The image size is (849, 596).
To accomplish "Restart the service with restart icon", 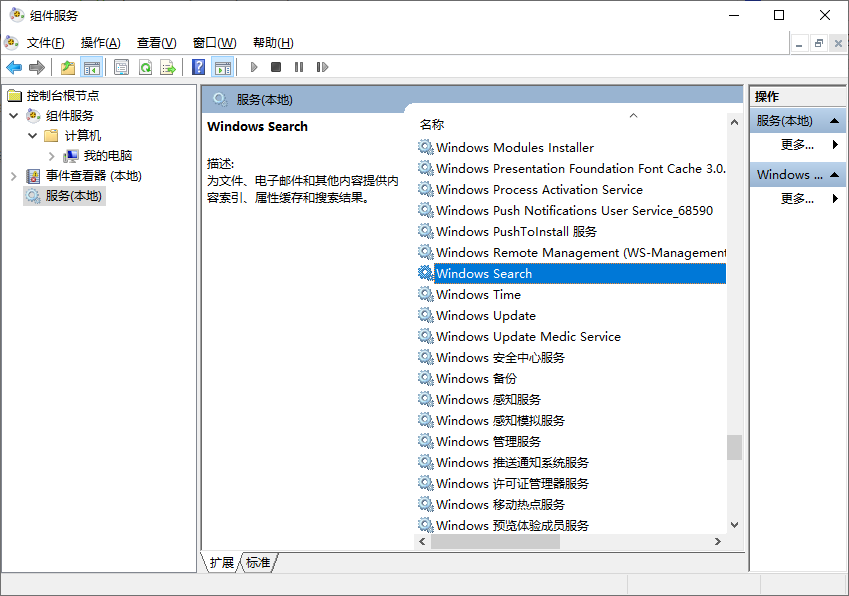I will pos(322,67).
